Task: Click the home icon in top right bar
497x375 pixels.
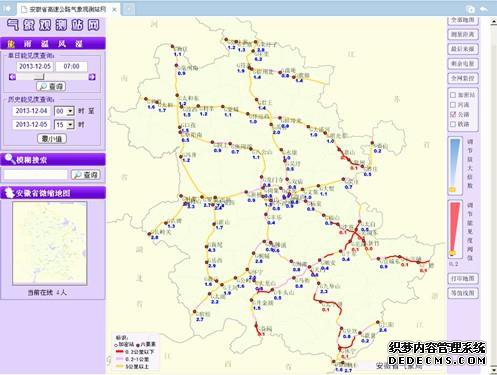Action: click(x=470, y=9)
